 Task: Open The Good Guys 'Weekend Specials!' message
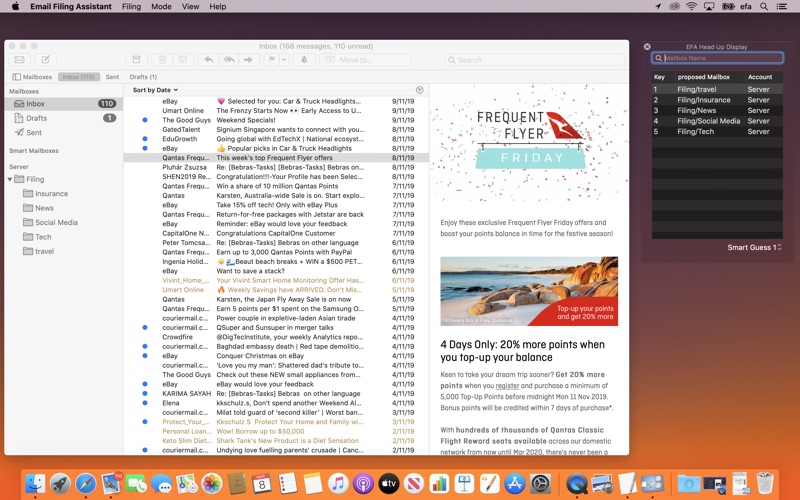click(276, 120)
